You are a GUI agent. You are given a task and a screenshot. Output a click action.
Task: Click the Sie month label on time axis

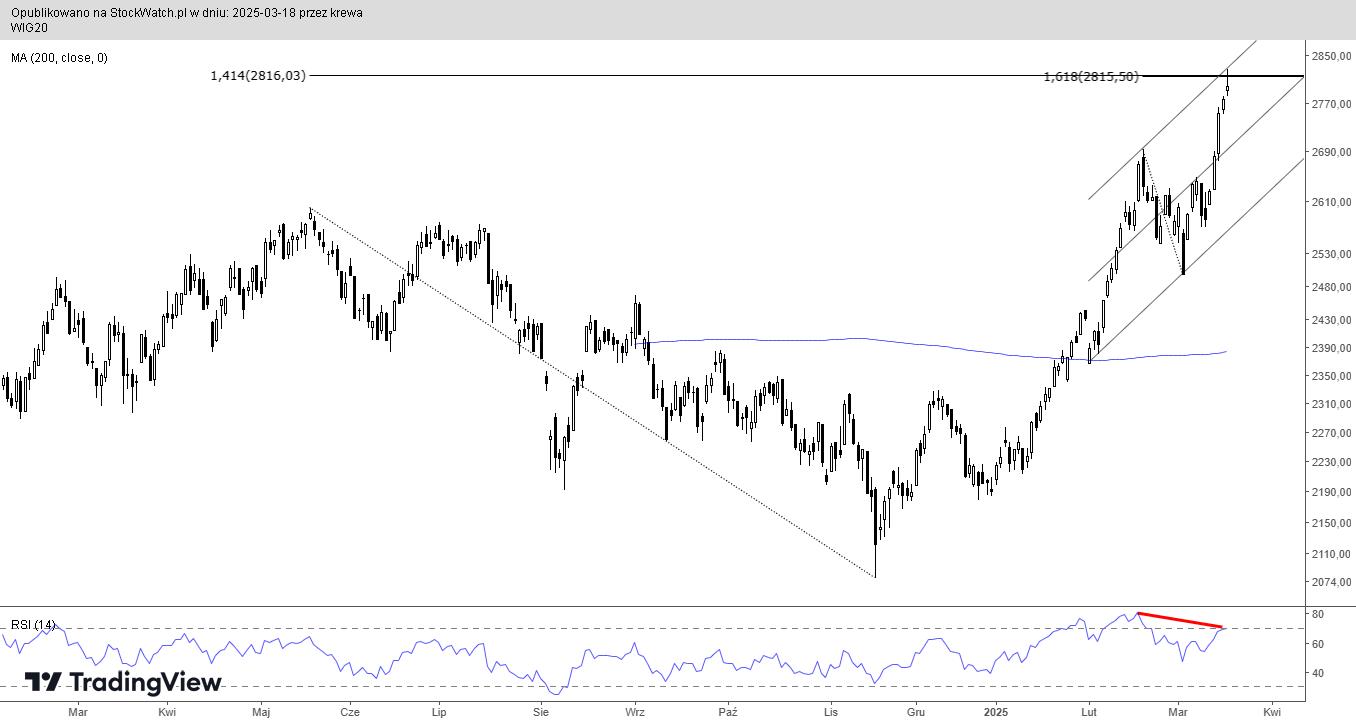pos(541,712)
